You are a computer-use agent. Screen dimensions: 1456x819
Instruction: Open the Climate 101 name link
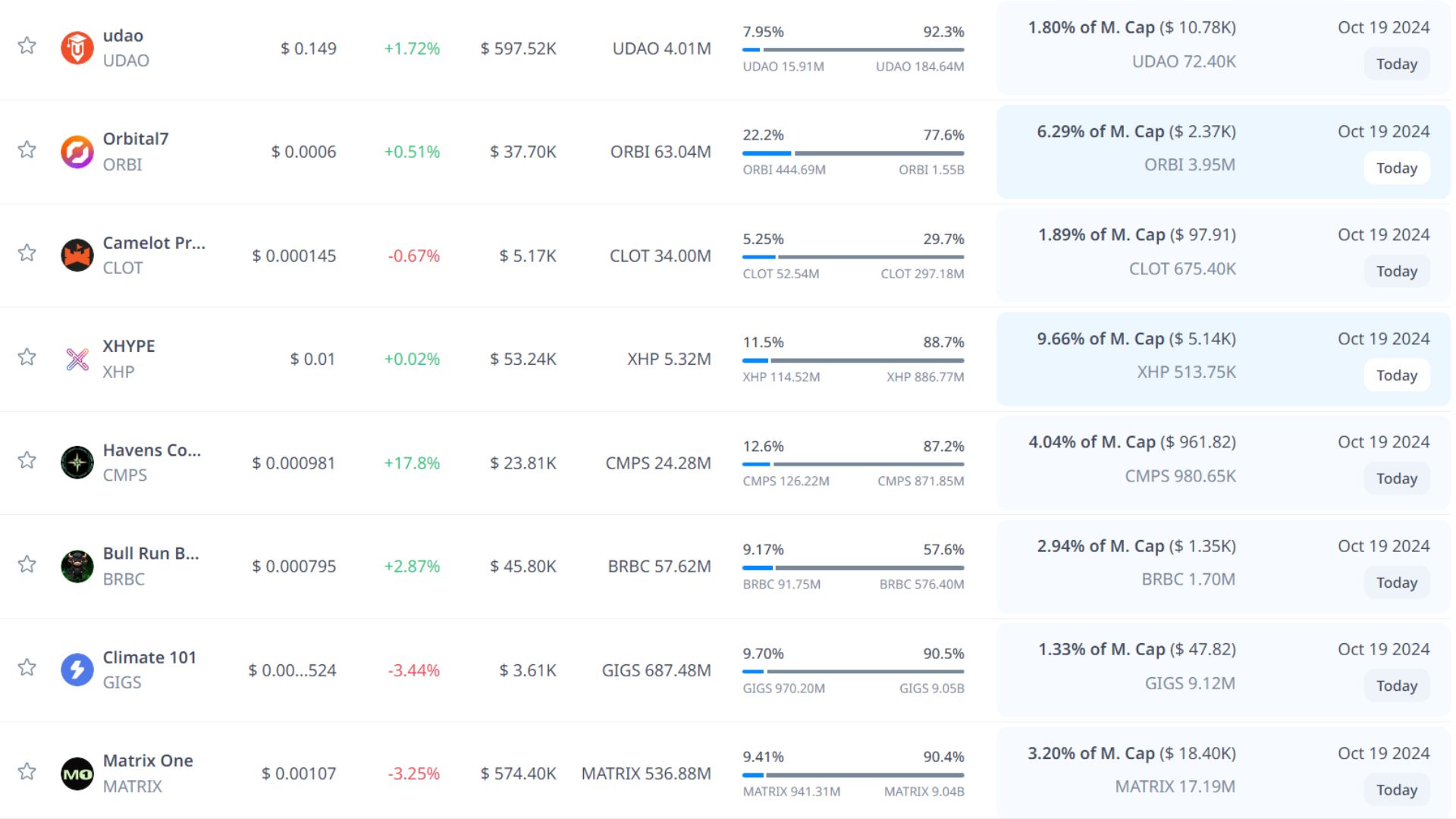point(149,657)
